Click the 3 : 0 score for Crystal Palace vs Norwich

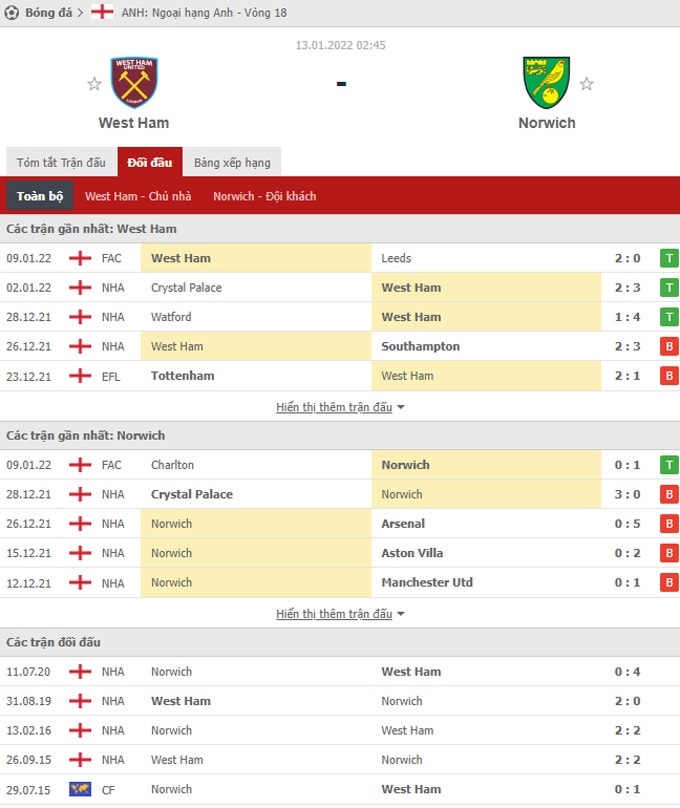click(x=627, y=494)
